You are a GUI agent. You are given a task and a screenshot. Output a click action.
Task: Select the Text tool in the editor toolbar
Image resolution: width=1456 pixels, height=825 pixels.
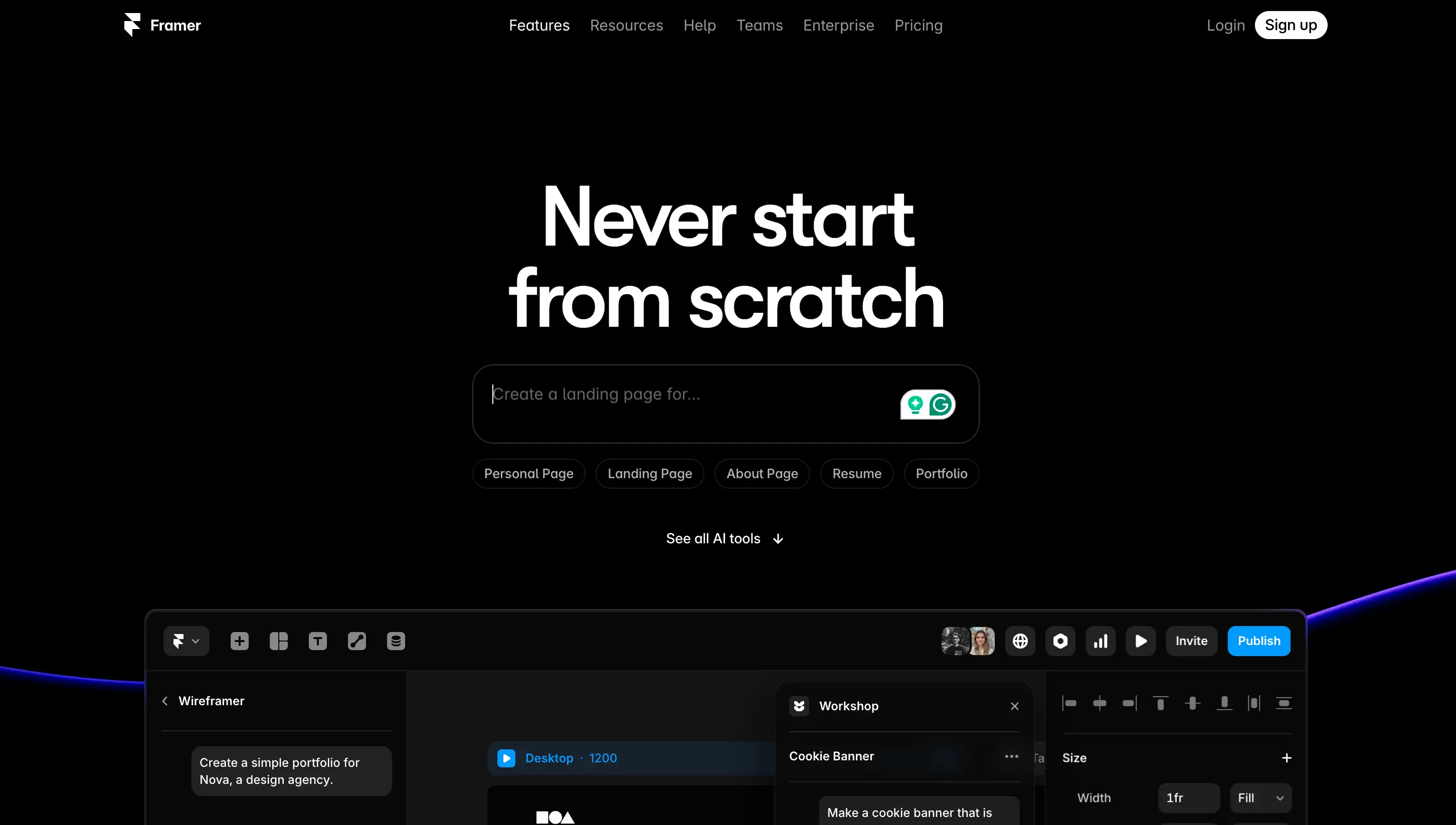(317, 641)
